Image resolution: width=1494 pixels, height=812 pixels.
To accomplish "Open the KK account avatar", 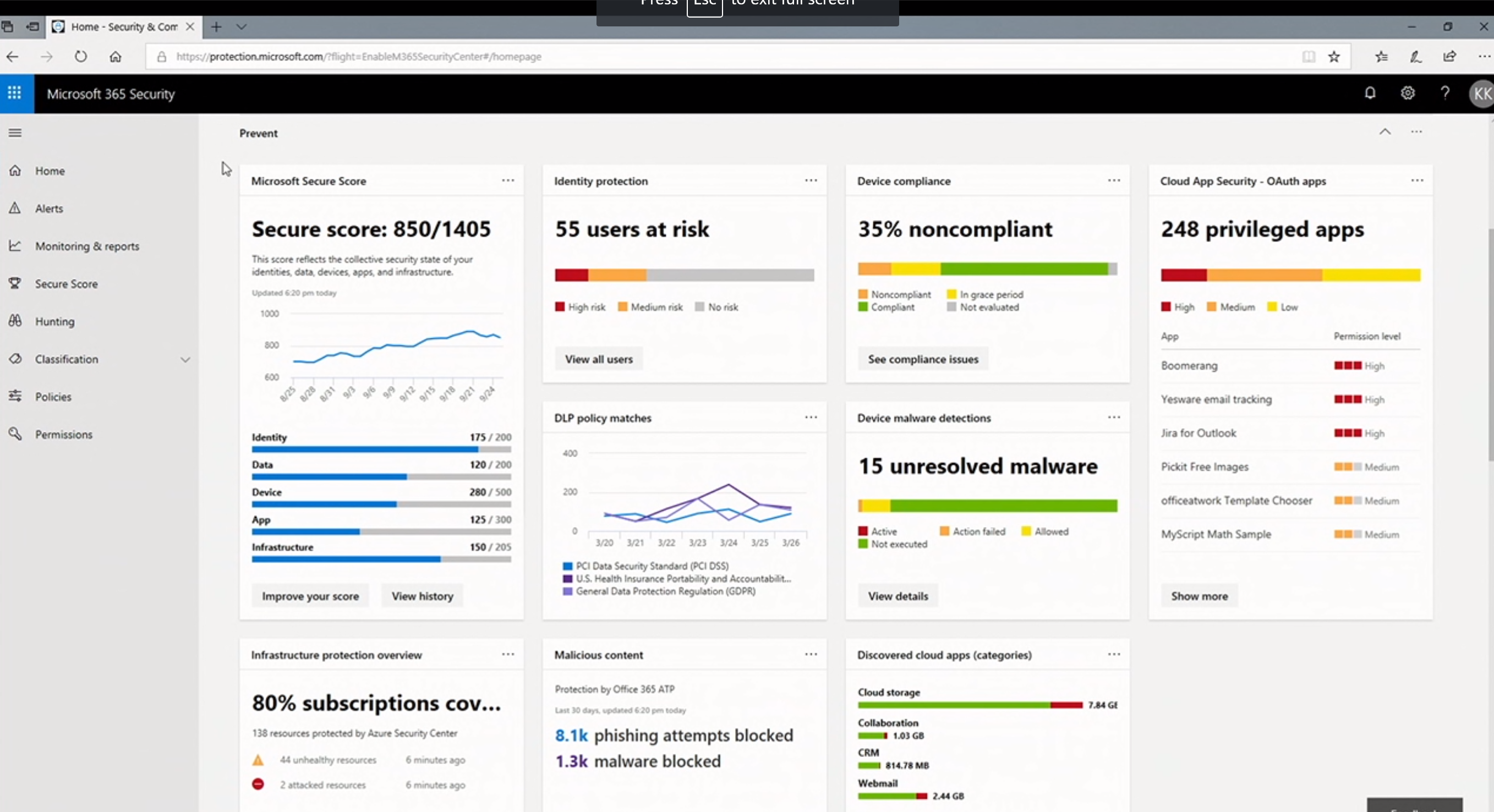I will (x=1482, y=94).
